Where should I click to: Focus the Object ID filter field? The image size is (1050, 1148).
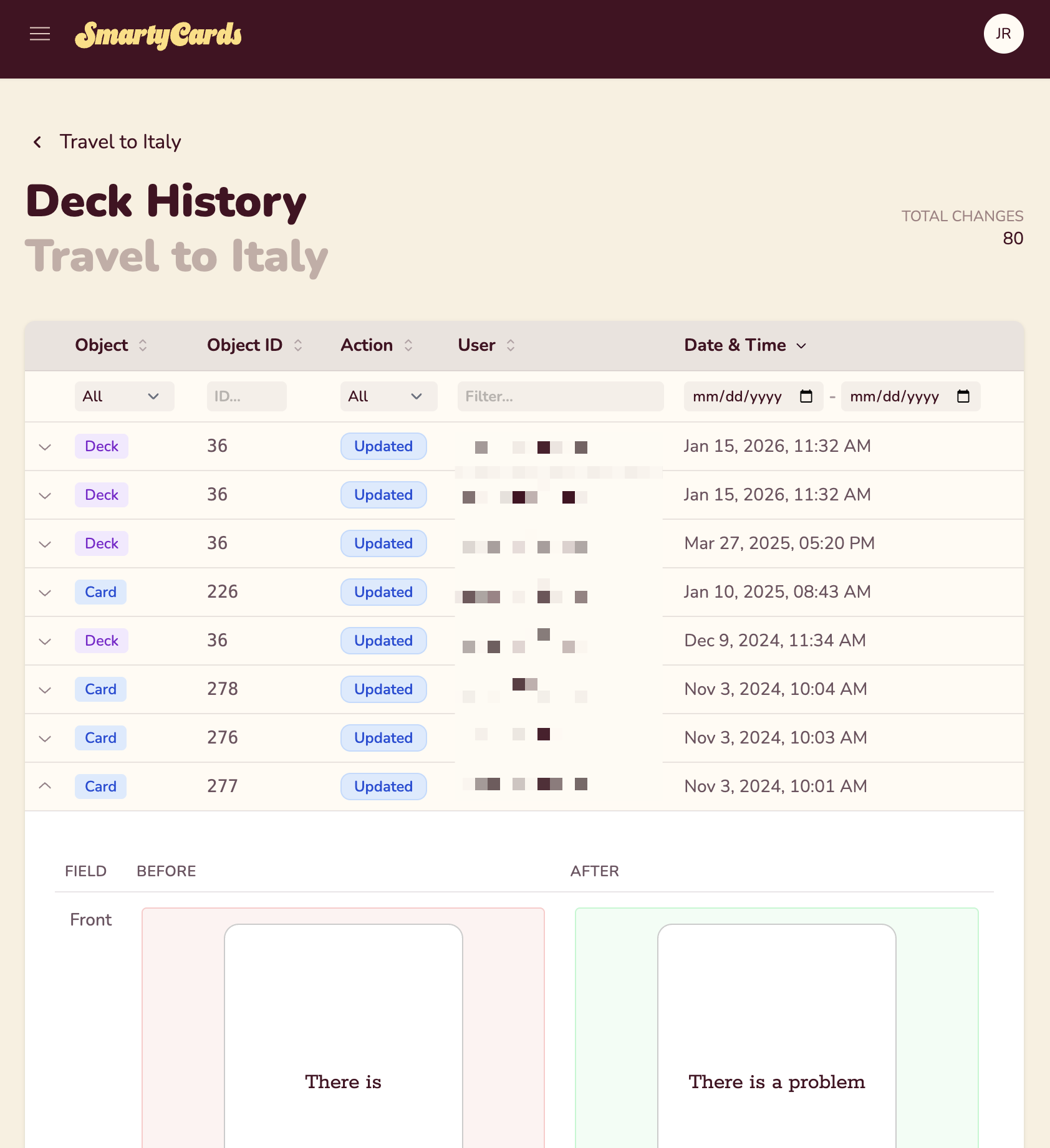point(246,396)
